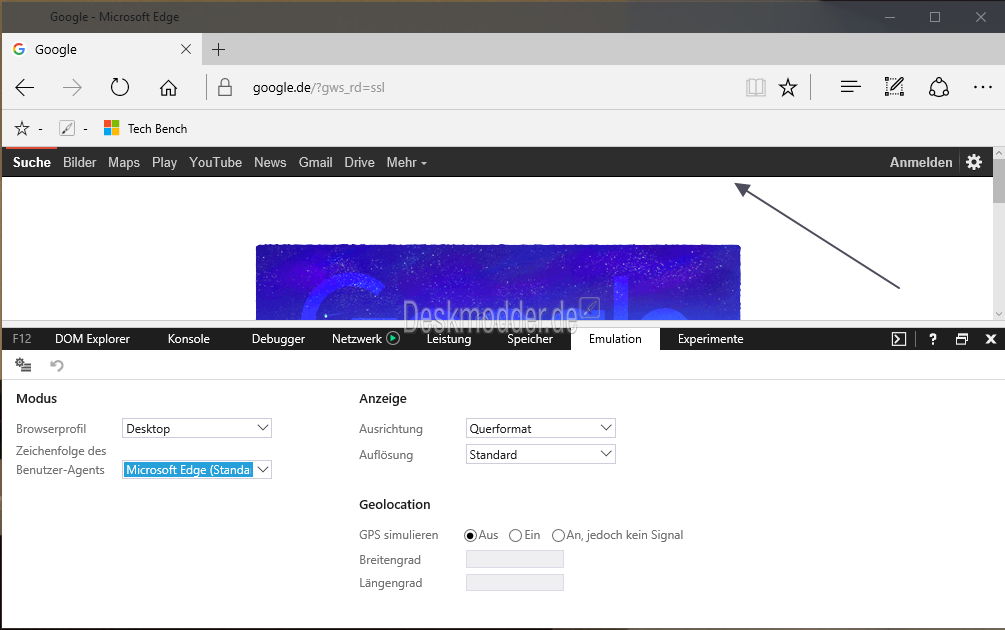Open F12 tools help question mark

point(933,339)
